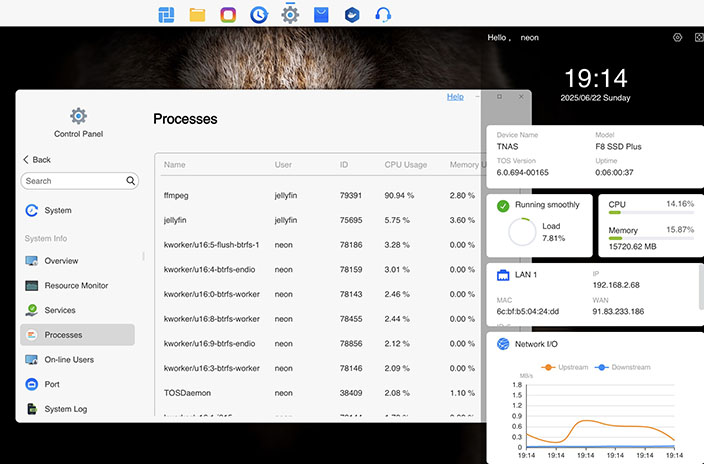The image size is (704, 464).
Task: Click the LAN card scrollbar
Action: 701,287
